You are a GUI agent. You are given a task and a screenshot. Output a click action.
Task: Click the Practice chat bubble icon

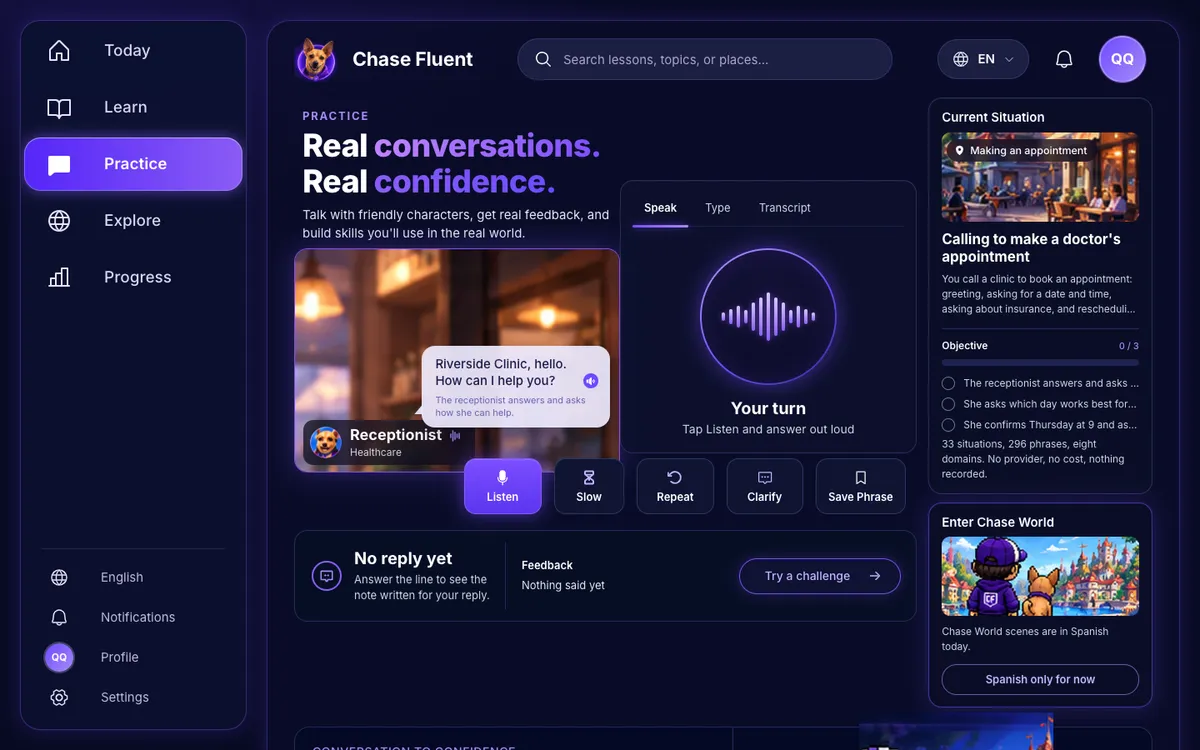(59, 165)
